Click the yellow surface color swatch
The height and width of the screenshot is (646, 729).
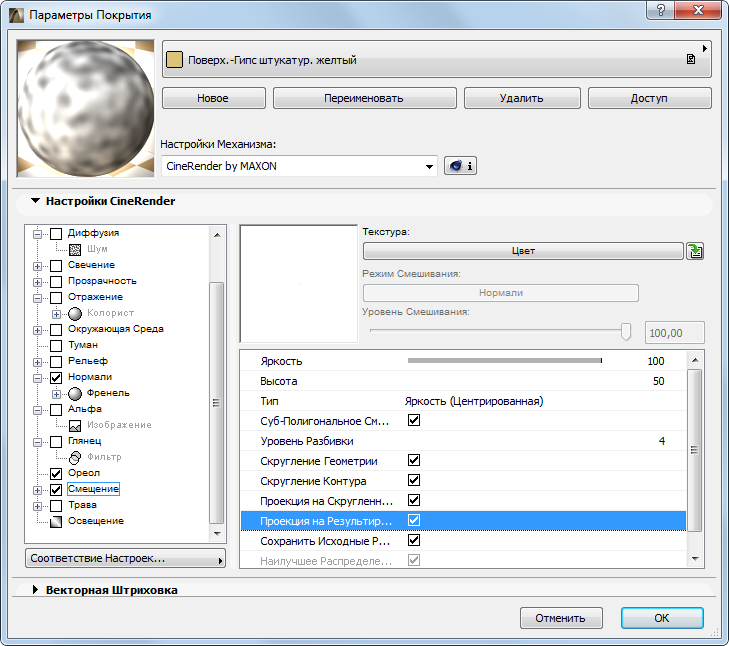pos(174,60)
